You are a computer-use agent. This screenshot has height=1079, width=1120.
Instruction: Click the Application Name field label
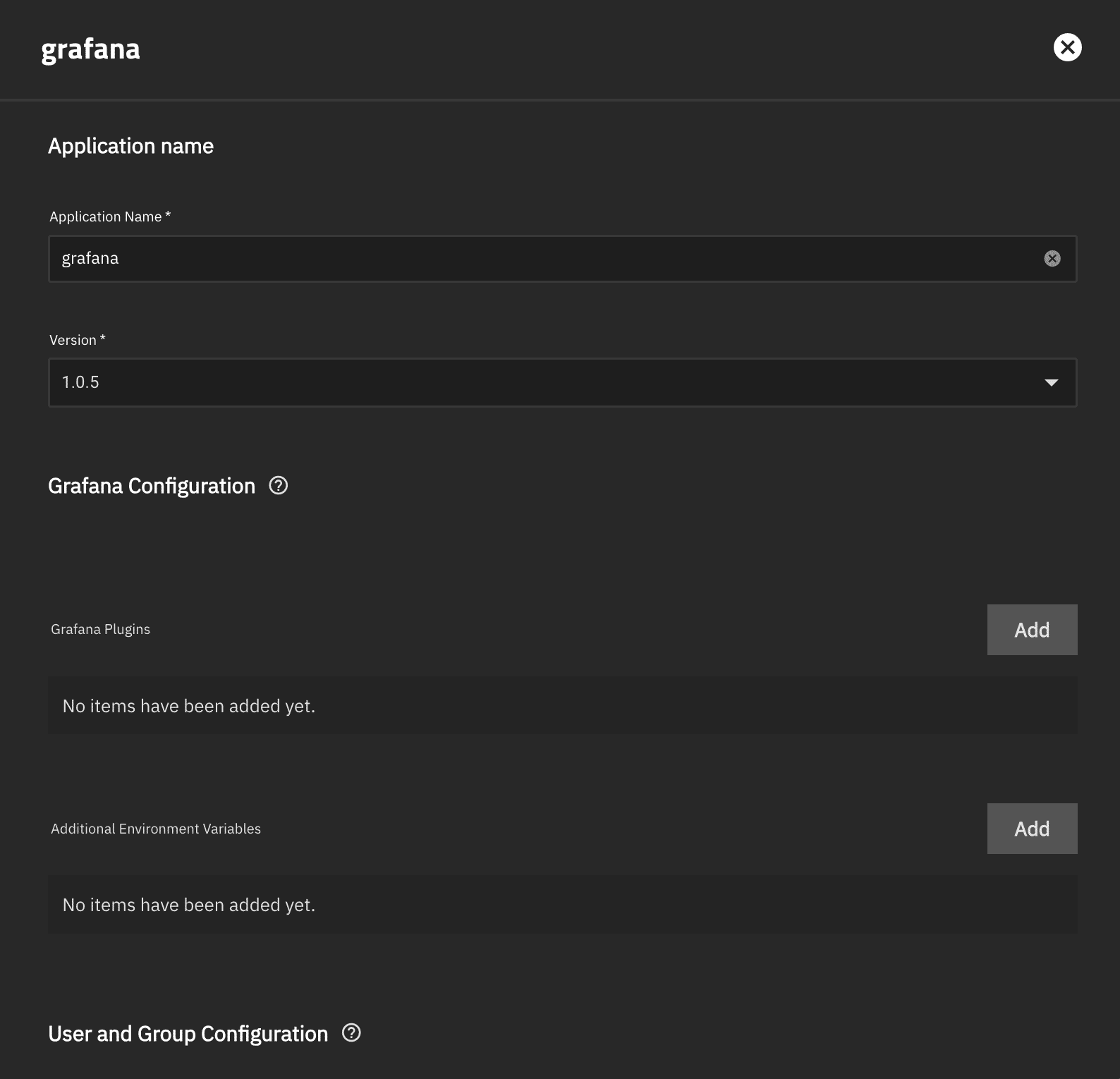point(110,217)
